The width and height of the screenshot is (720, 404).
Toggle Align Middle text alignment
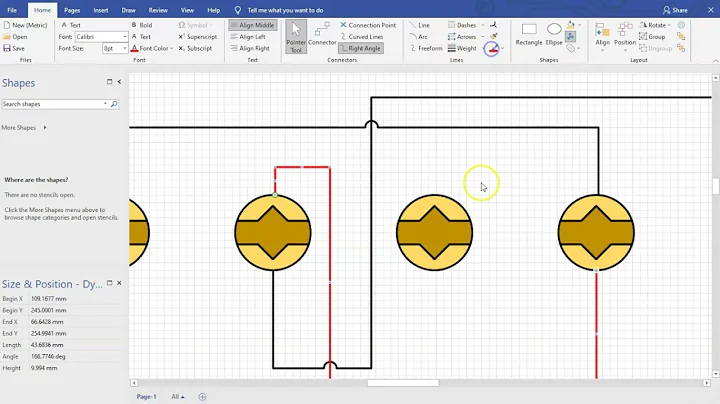point(253,25)
